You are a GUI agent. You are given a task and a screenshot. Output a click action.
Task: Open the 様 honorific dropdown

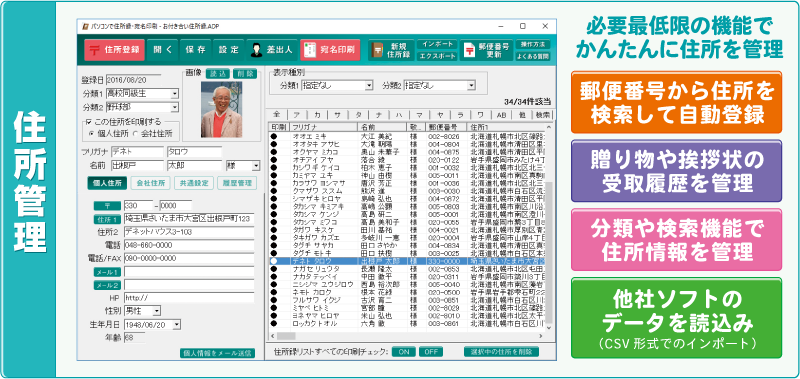(x=256, y=166)
